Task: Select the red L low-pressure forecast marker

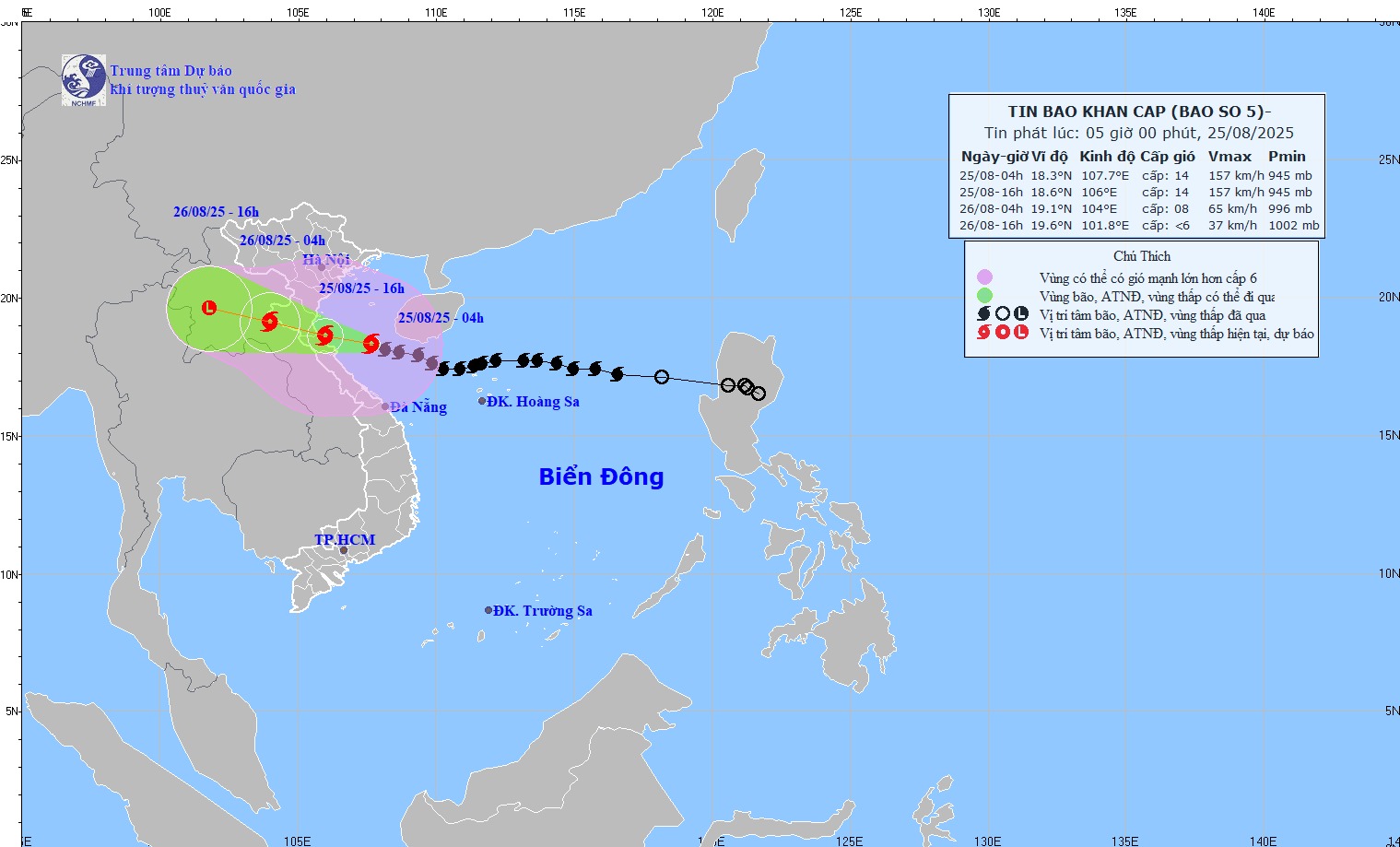Action: click(209, 307)
